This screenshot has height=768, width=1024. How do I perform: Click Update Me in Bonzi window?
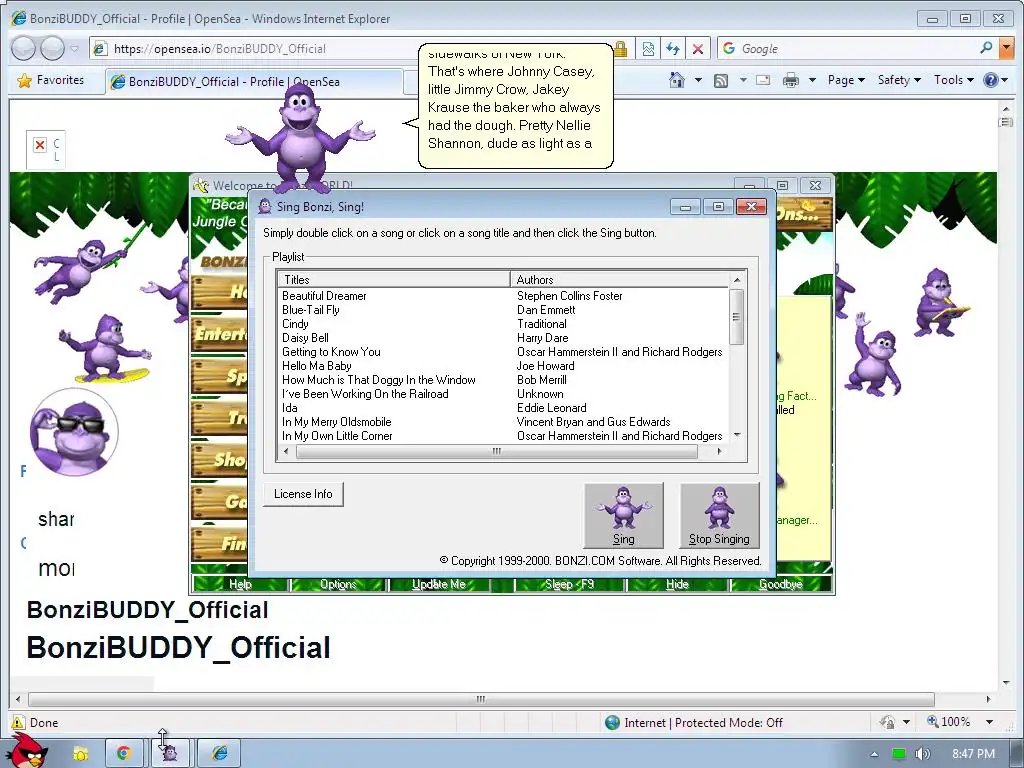(x=439, y=584)
